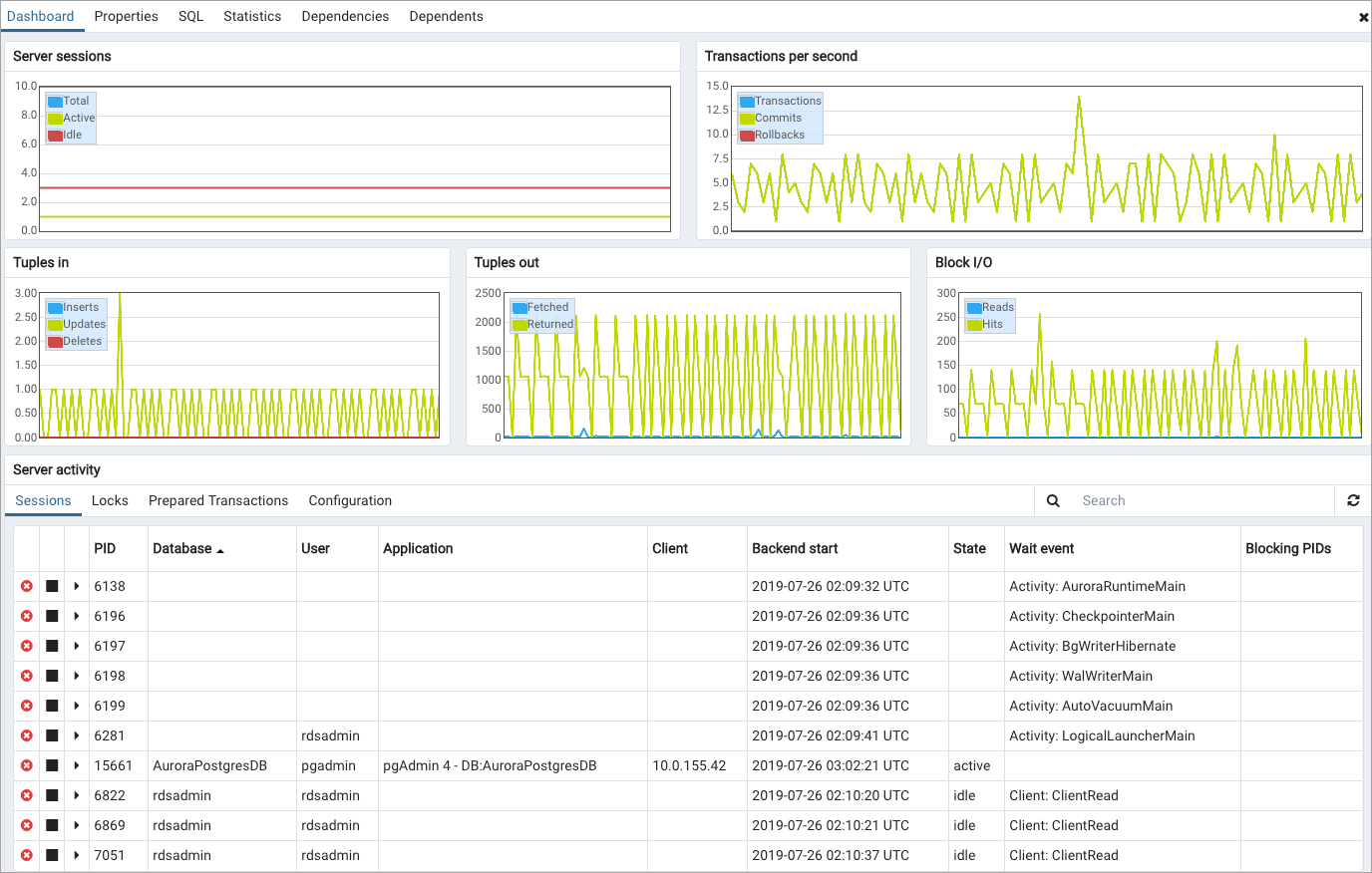Click the blue Total legend swatch
This screenshot has width=1372, height=873.
click(55, 102)
